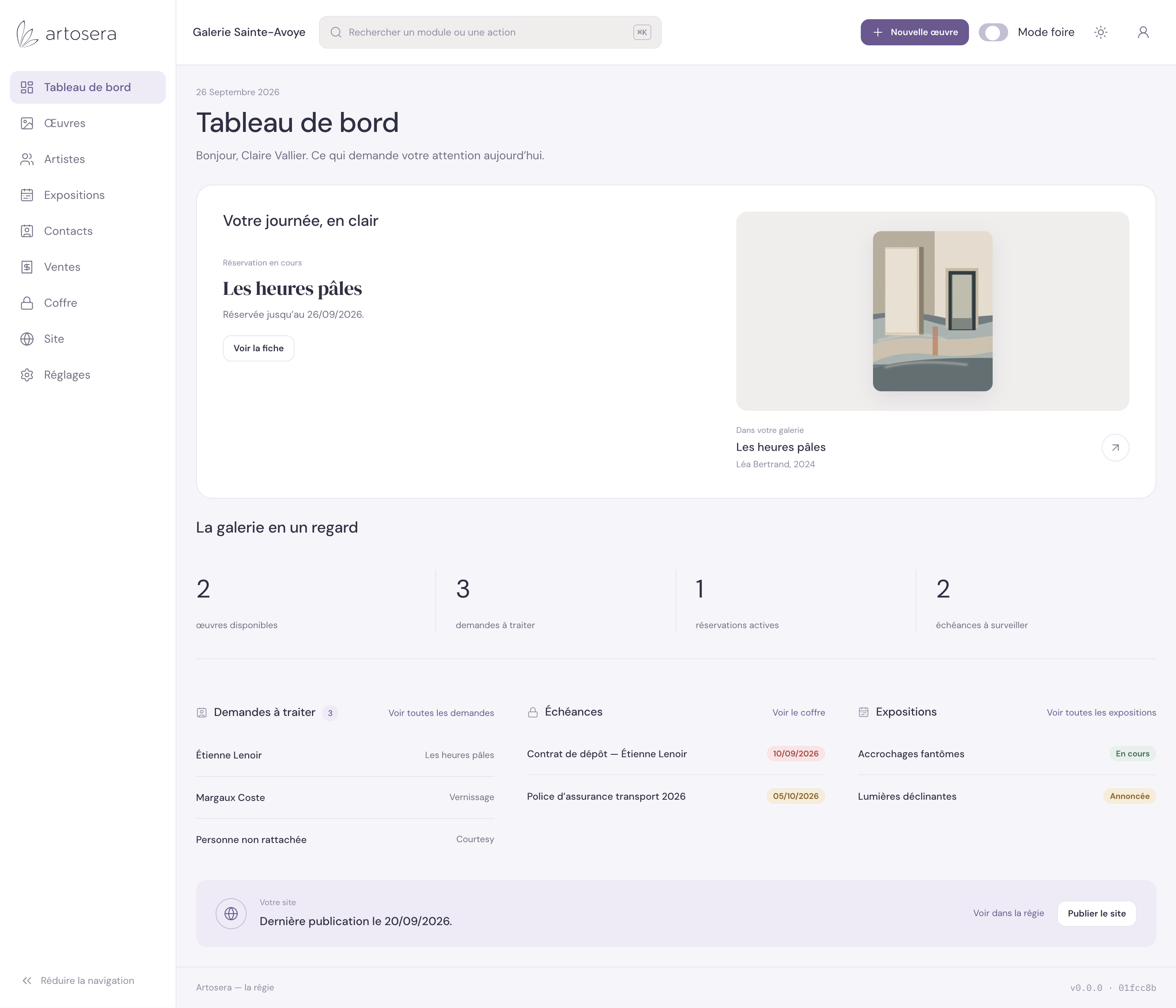The height and width of the screenshot is (1008, 1176).
Task: Click the Galerie Sainte-Avoye name
Action: pos(249,32)
